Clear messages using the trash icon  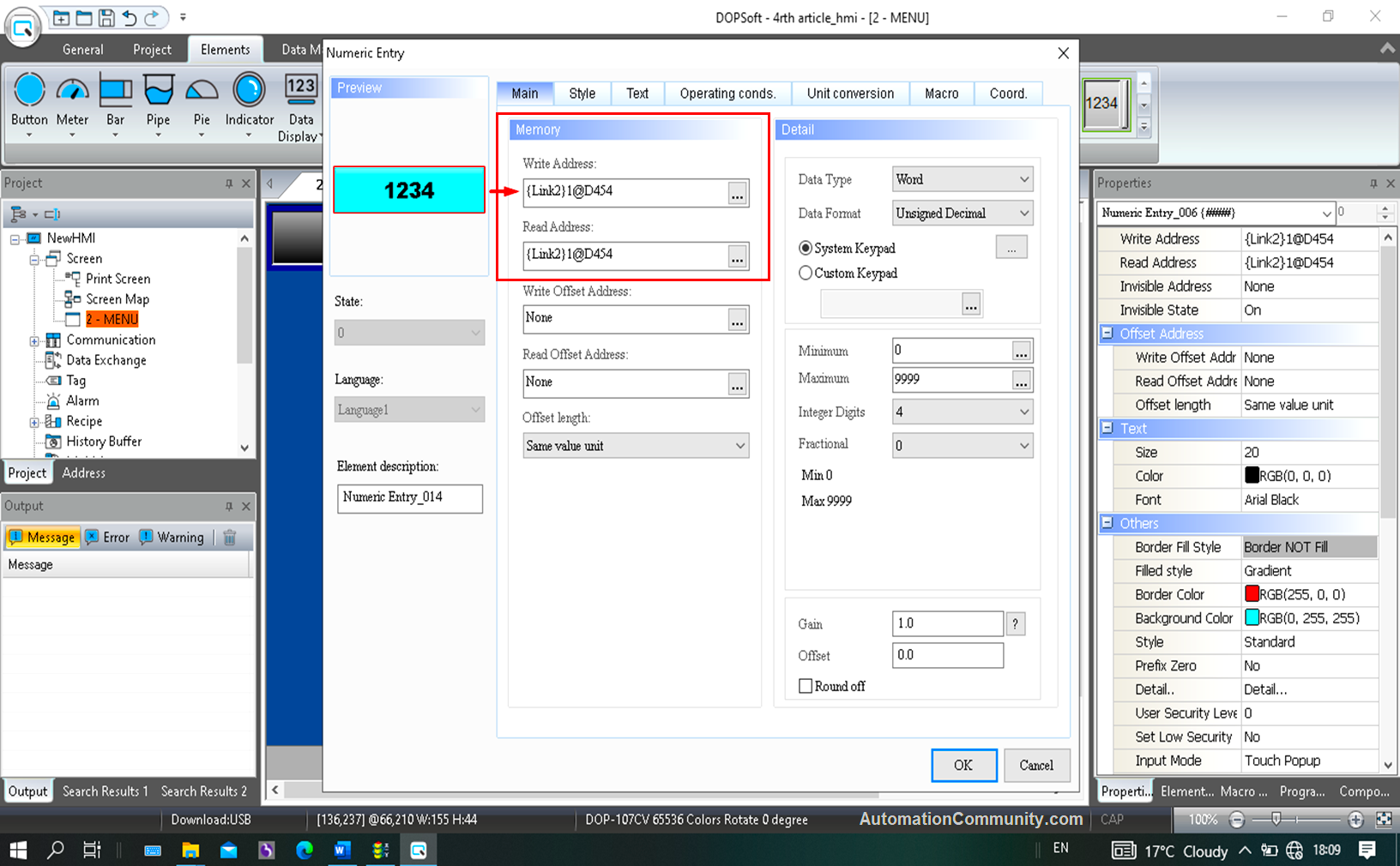229,537
